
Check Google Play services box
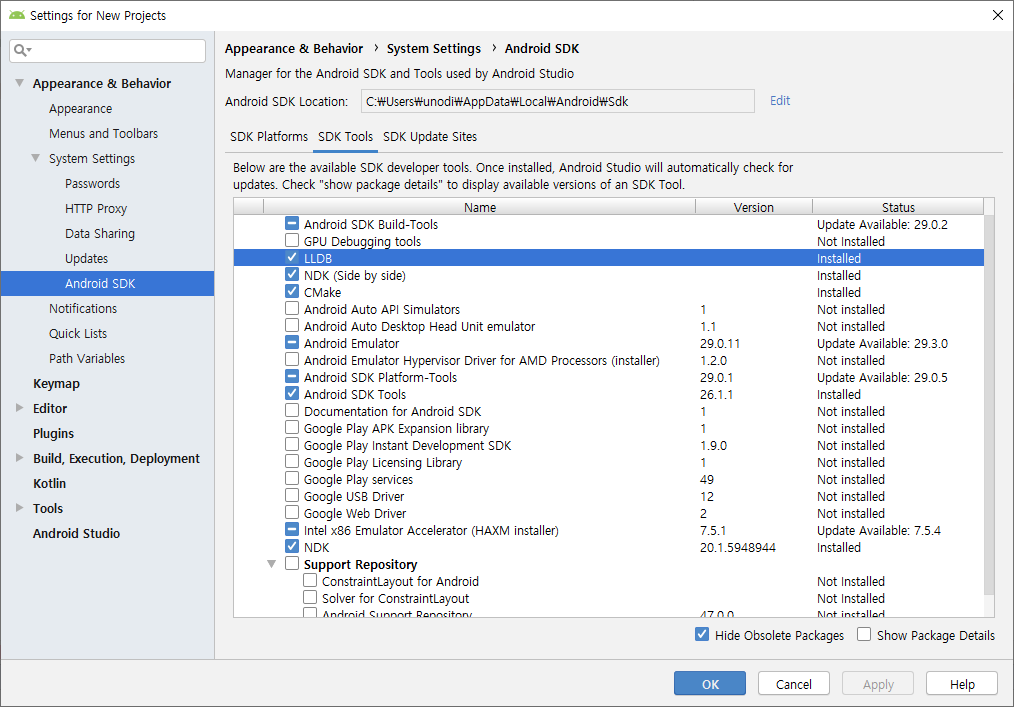point(292,479)
